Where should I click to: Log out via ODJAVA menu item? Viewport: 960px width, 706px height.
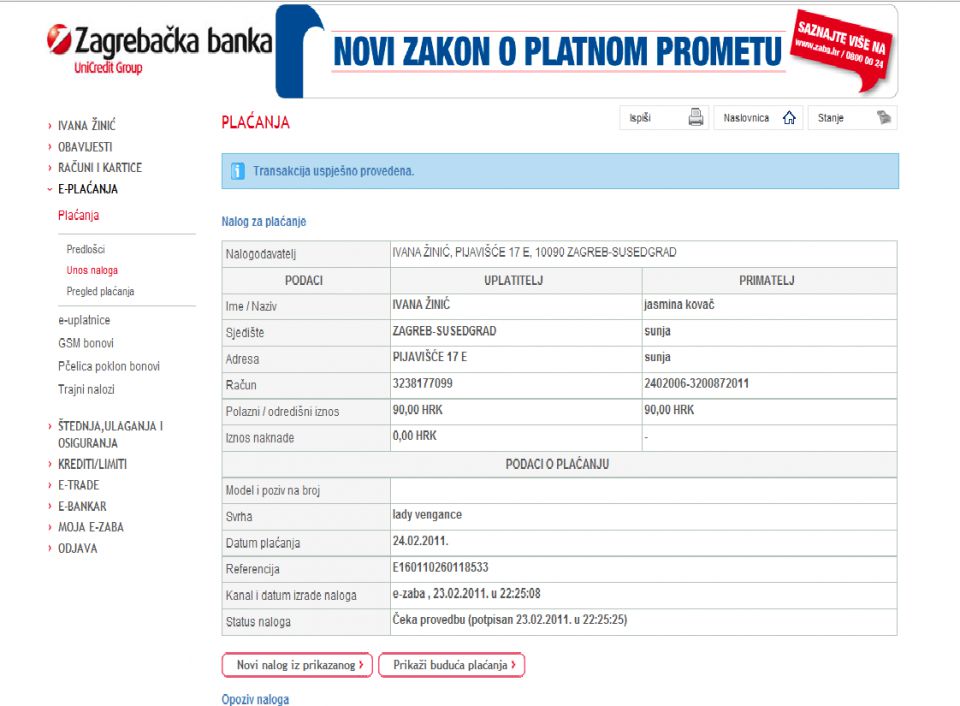[x=78, y=549]
